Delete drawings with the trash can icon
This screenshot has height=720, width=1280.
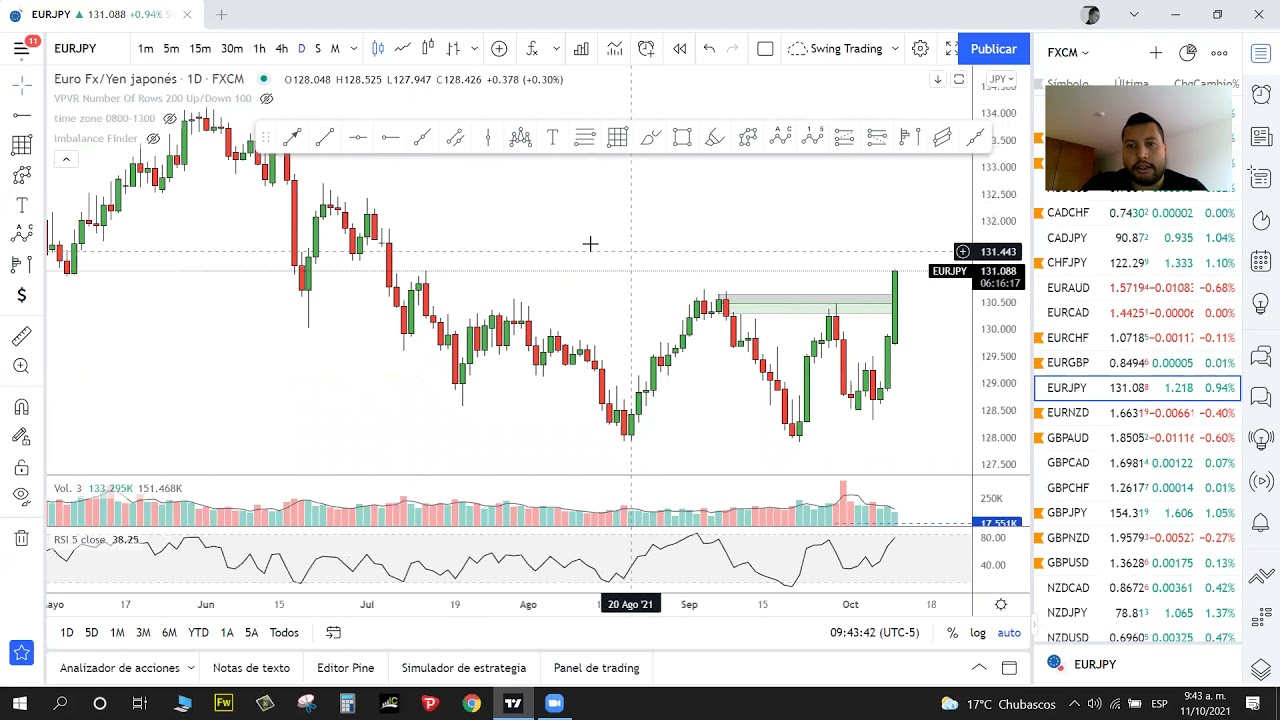point(21,538)
